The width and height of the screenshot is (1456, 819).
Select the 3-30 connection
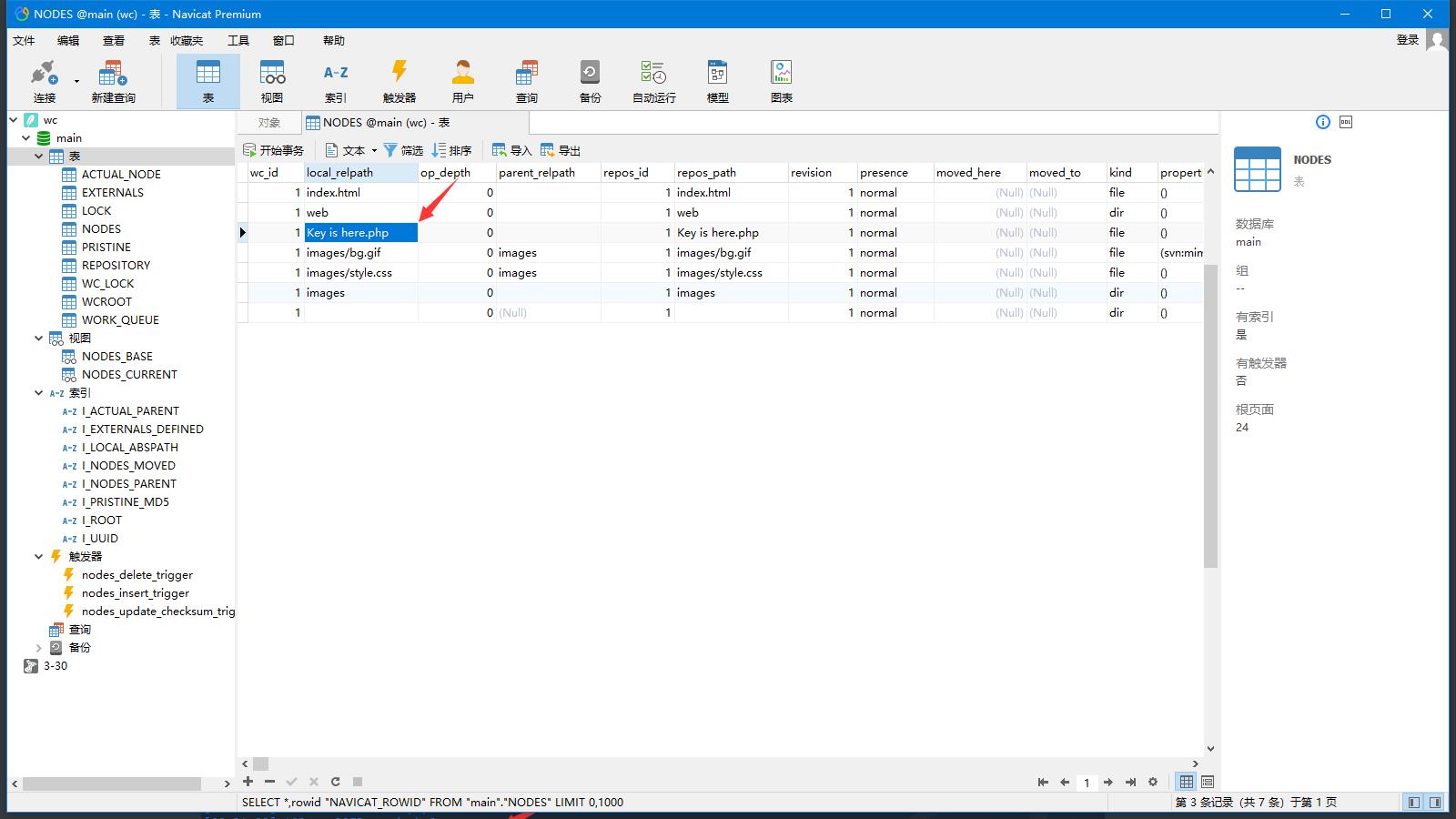click(x=56, y=665)
